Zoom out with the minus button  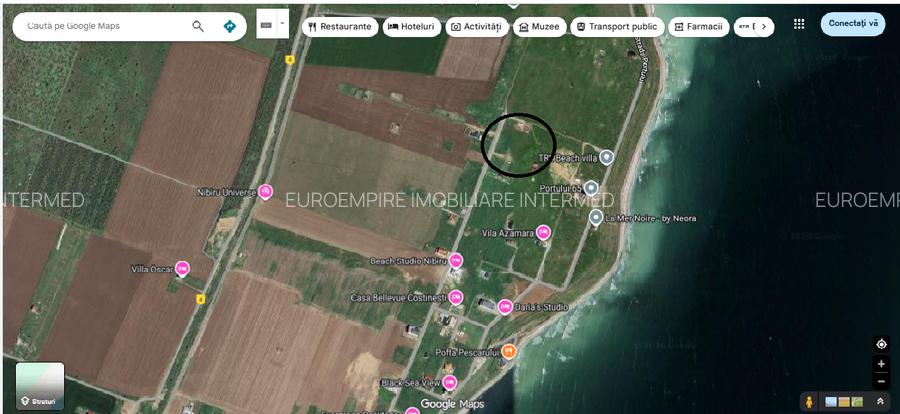point(881,381)
